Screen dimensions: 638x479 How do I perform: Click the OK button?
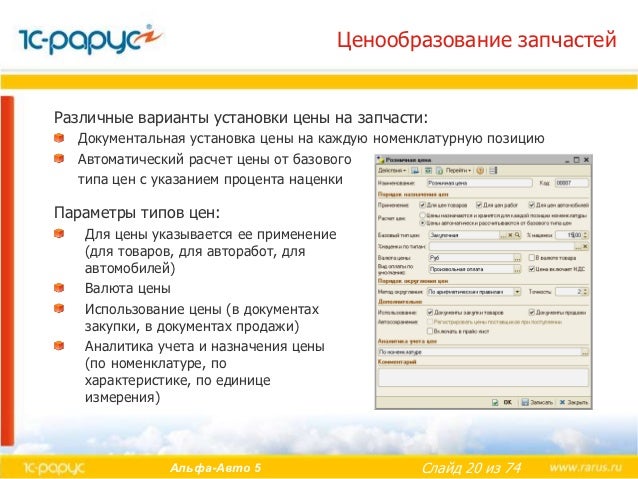503,402
